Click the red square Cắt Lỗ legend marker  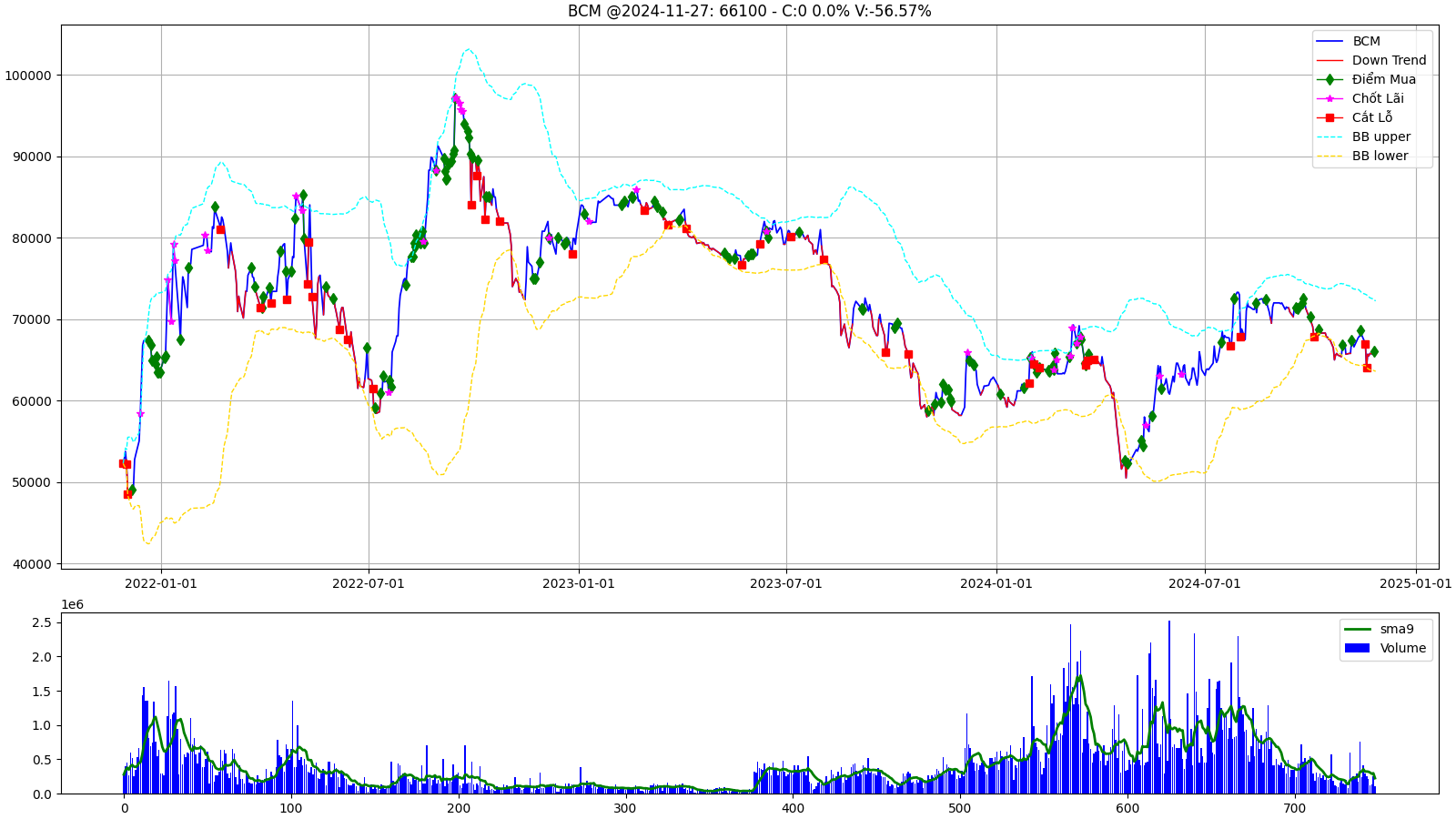point(1330,117)
